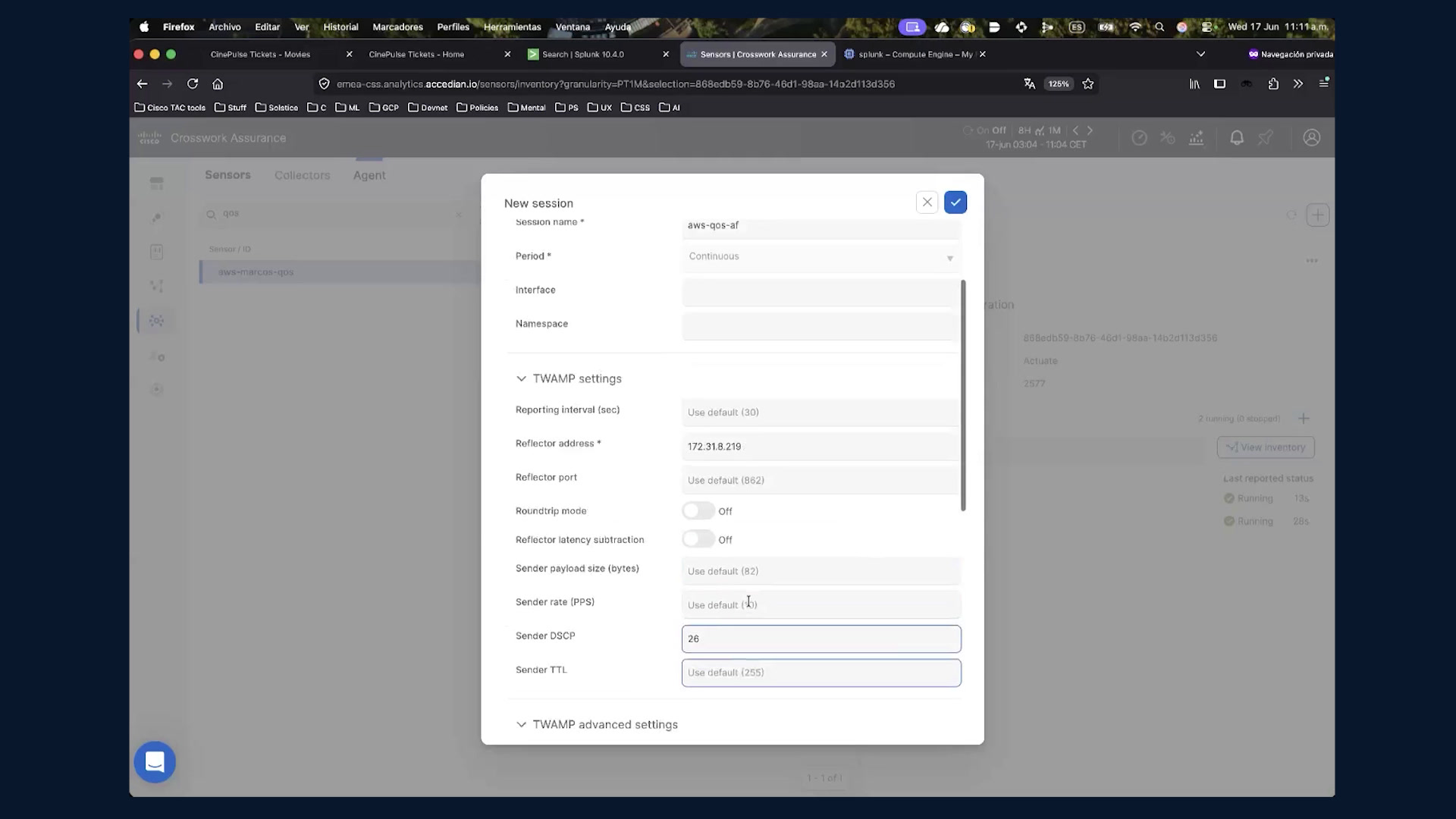The width and height of the screenshot is (1456, 819).
Task: Click add sensor plus button
Action: click(1317, 215)
